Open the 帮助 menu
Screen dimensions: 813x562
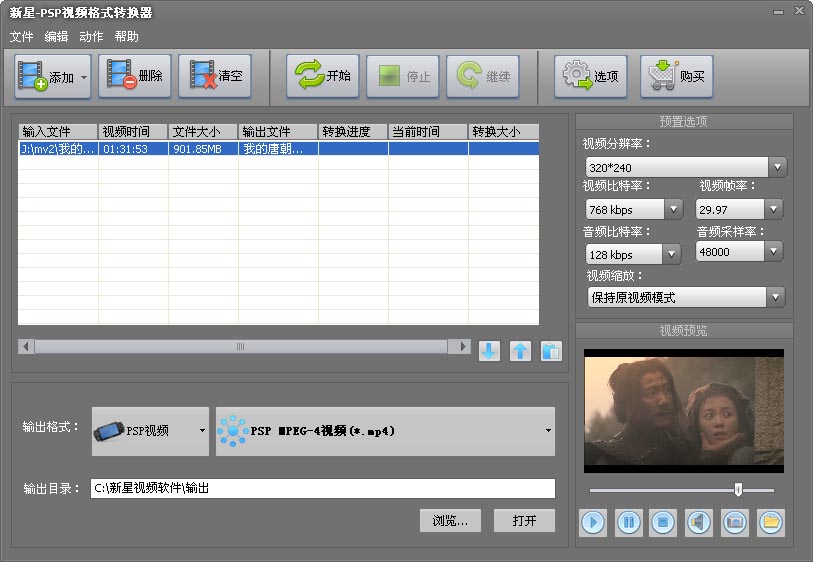[127, 37]
